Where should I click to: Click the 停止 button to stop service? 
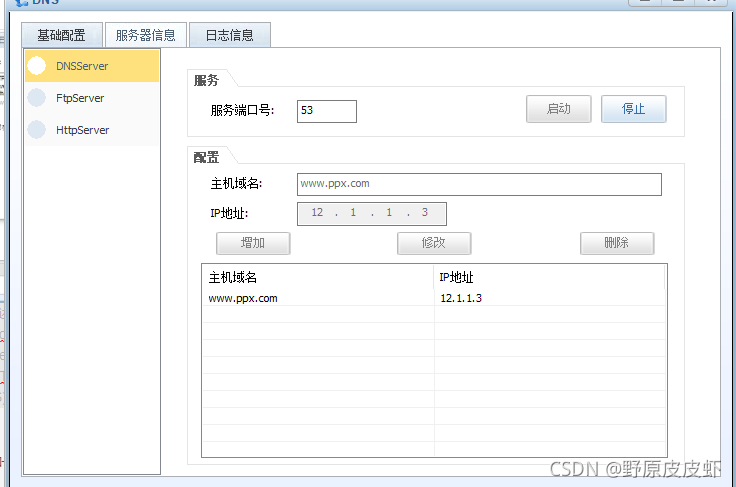[x=634, y=109]
